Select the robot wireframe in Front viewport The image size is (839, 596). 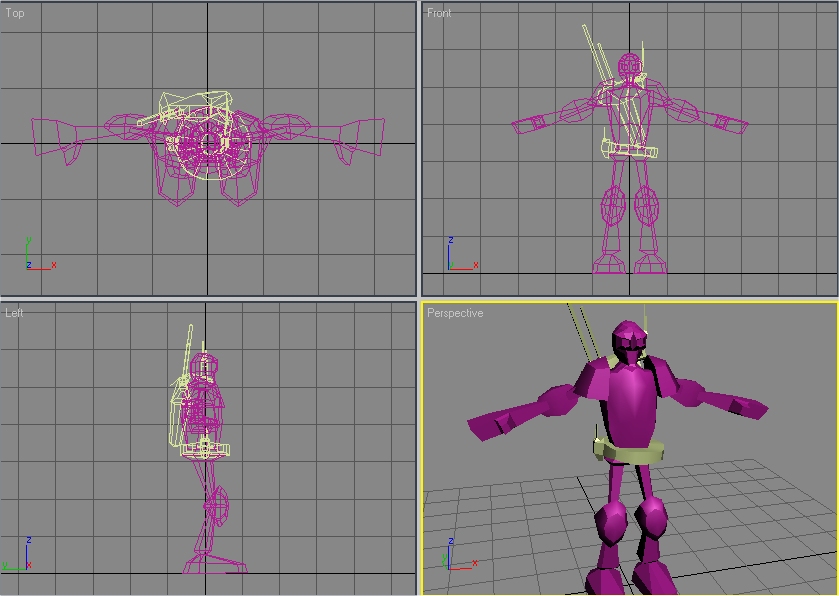pyautogui.click(x=630, y=161)
